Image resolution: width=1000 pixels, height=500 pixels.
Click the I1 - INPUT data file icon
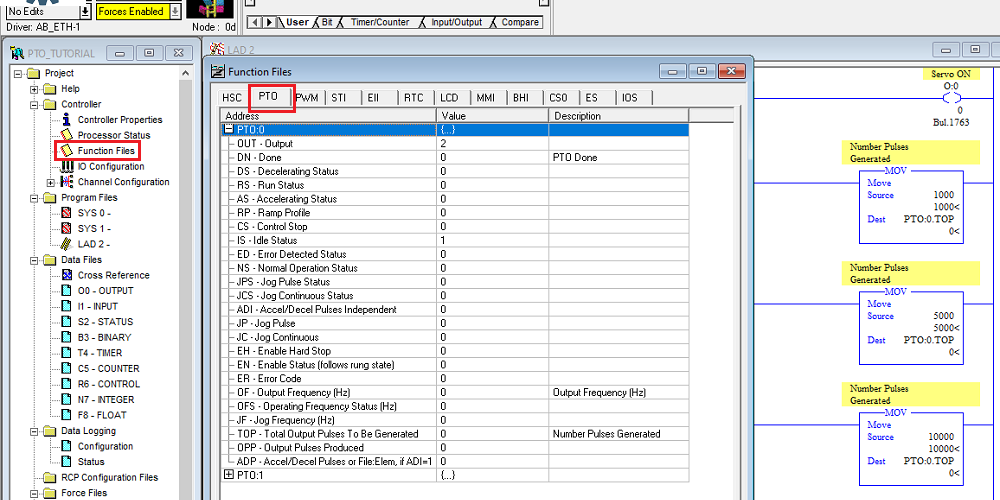coord(66,306)
